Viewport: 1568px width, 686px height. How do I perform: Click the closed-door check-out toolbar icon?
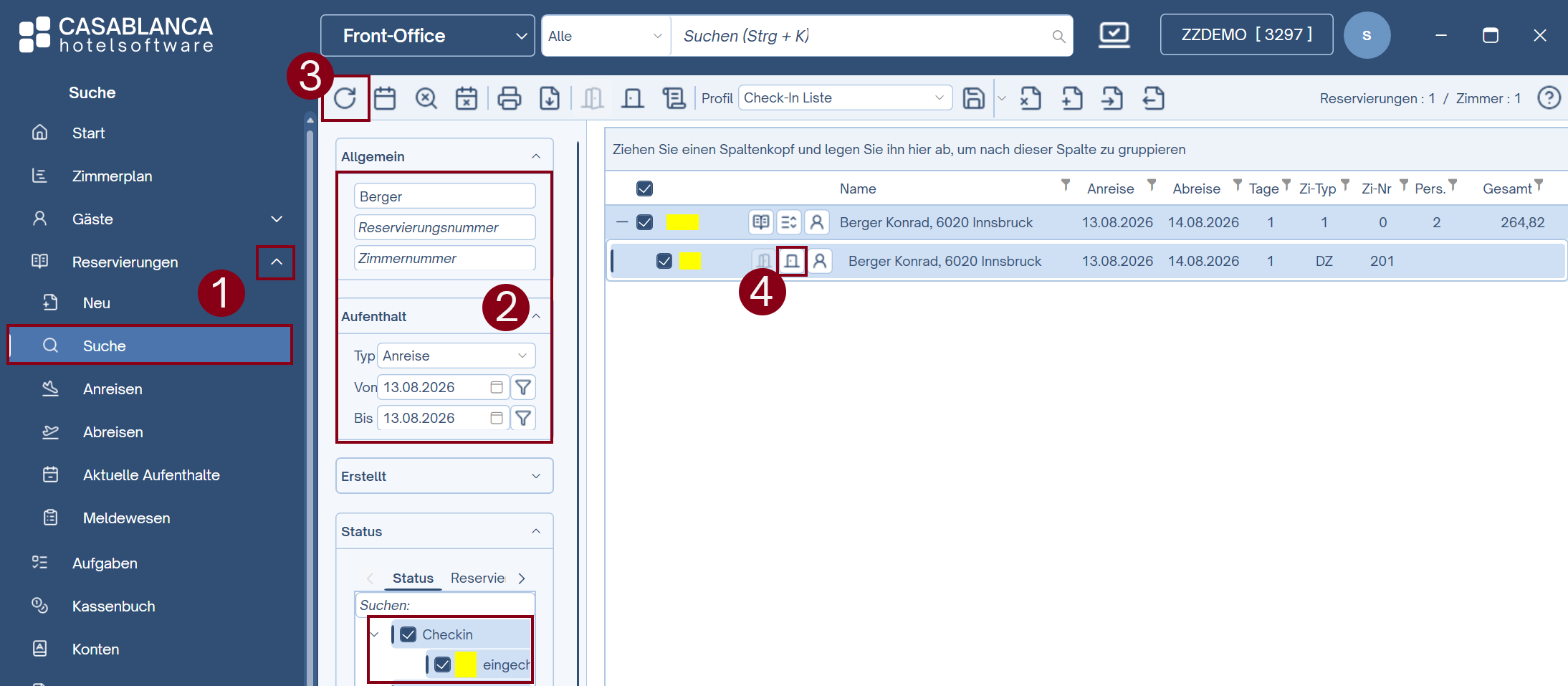[633, 98]
